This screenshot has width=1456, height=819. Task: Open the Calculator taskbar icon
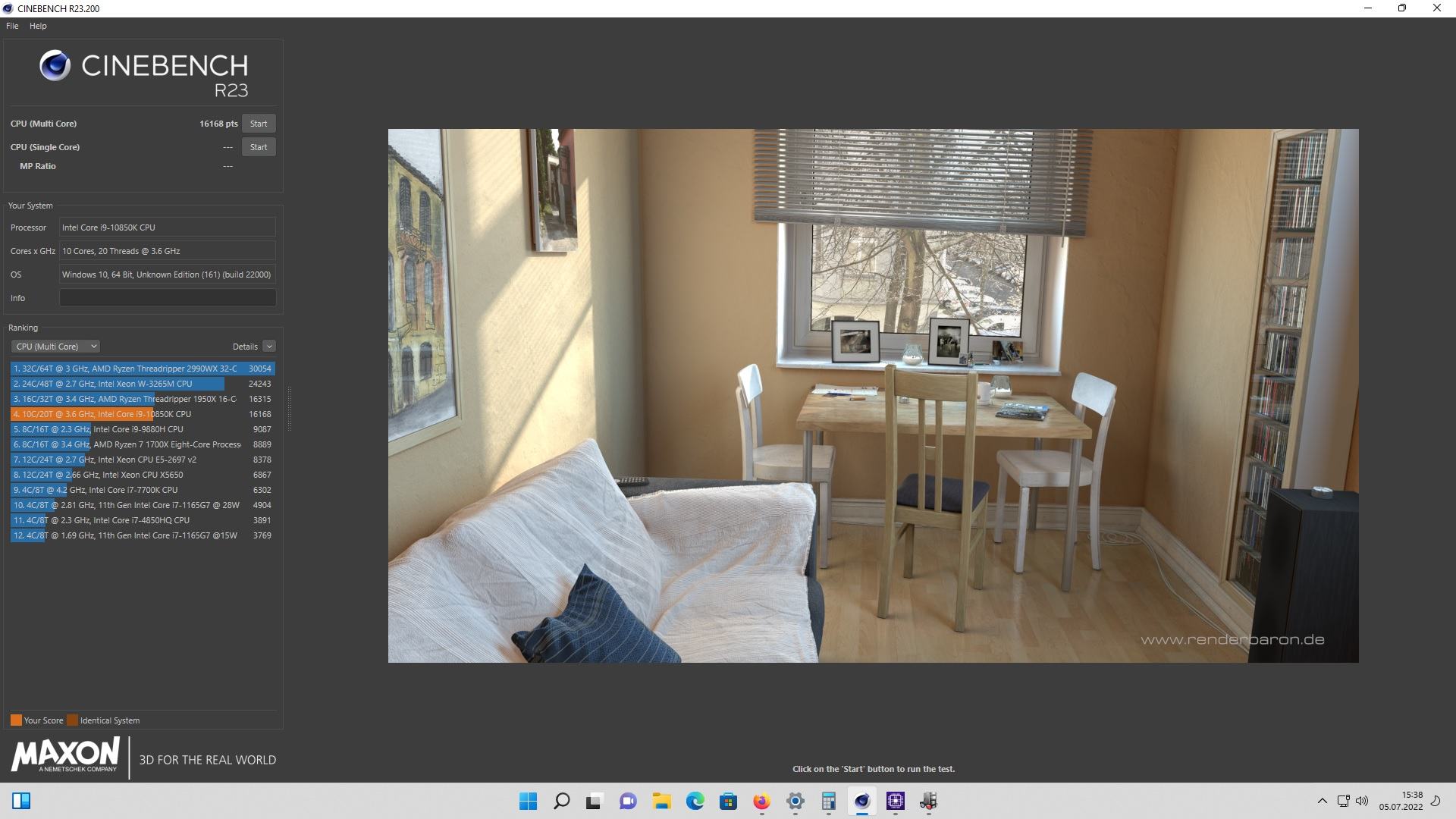pos(828,801)
